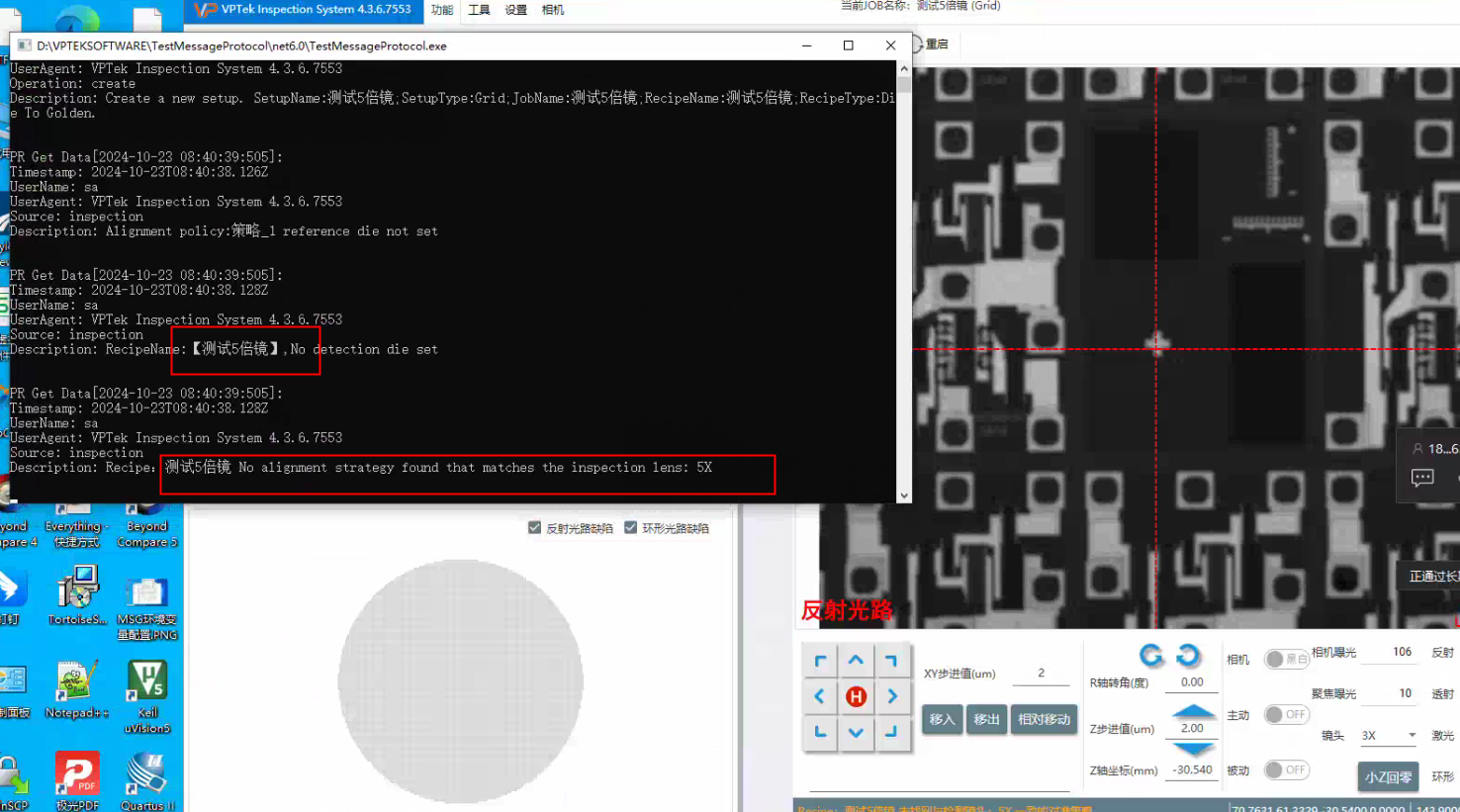
Task: Rotate R axis counterclockwise icon
Action: click(x=1150, y=655)
